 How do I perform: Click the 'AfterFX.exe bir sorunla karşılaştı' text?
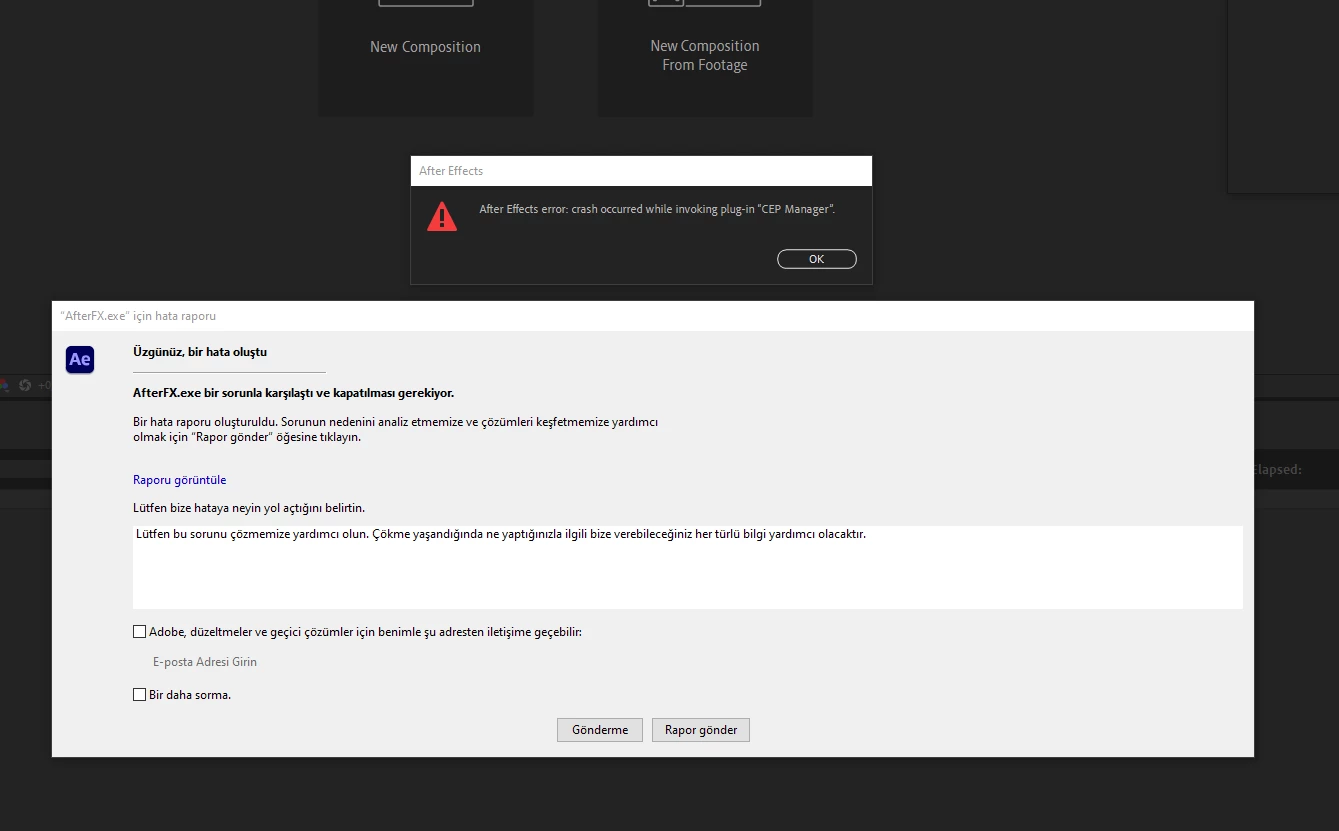pos(293,393)
